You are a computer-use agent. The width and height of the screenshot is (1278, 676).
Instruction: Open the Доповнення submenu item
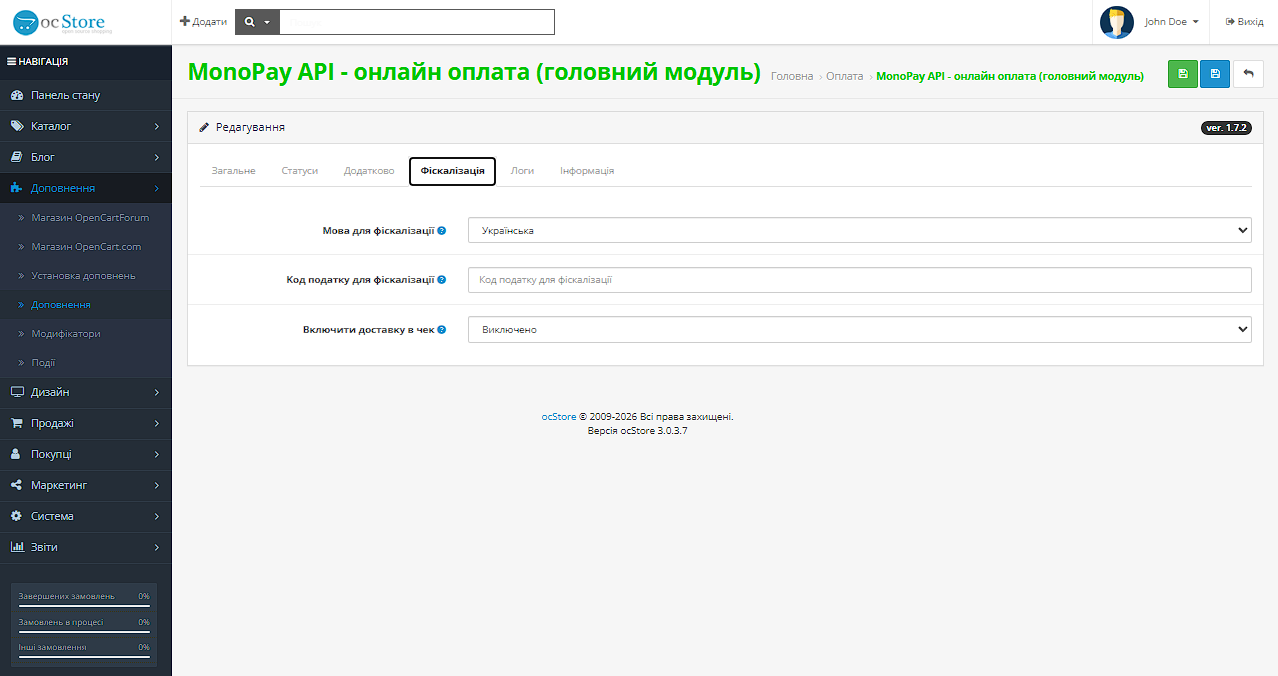86,304
